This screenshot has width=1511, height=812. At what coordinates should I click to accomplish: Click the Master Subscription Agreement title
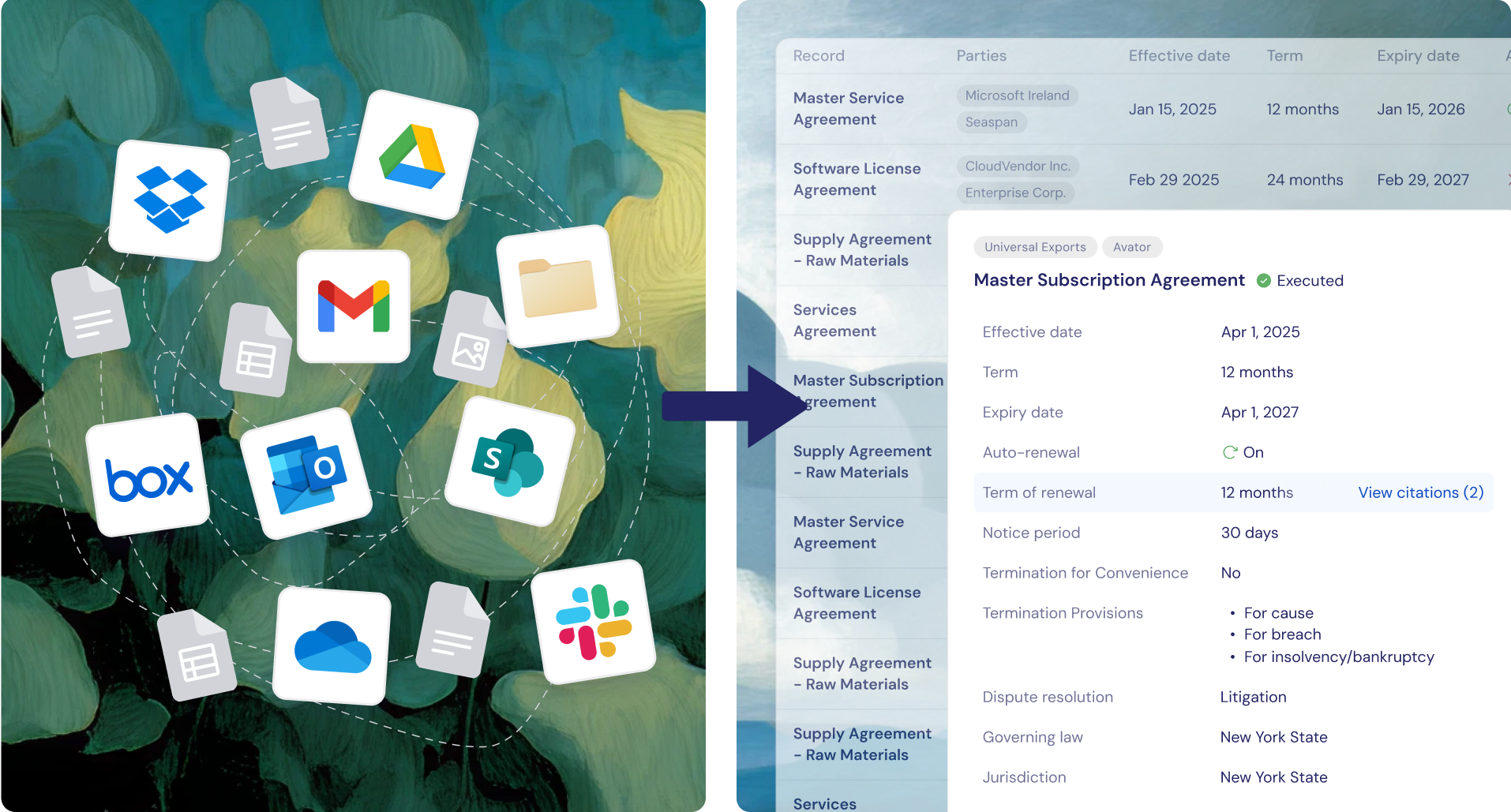tap(1109, 280)
